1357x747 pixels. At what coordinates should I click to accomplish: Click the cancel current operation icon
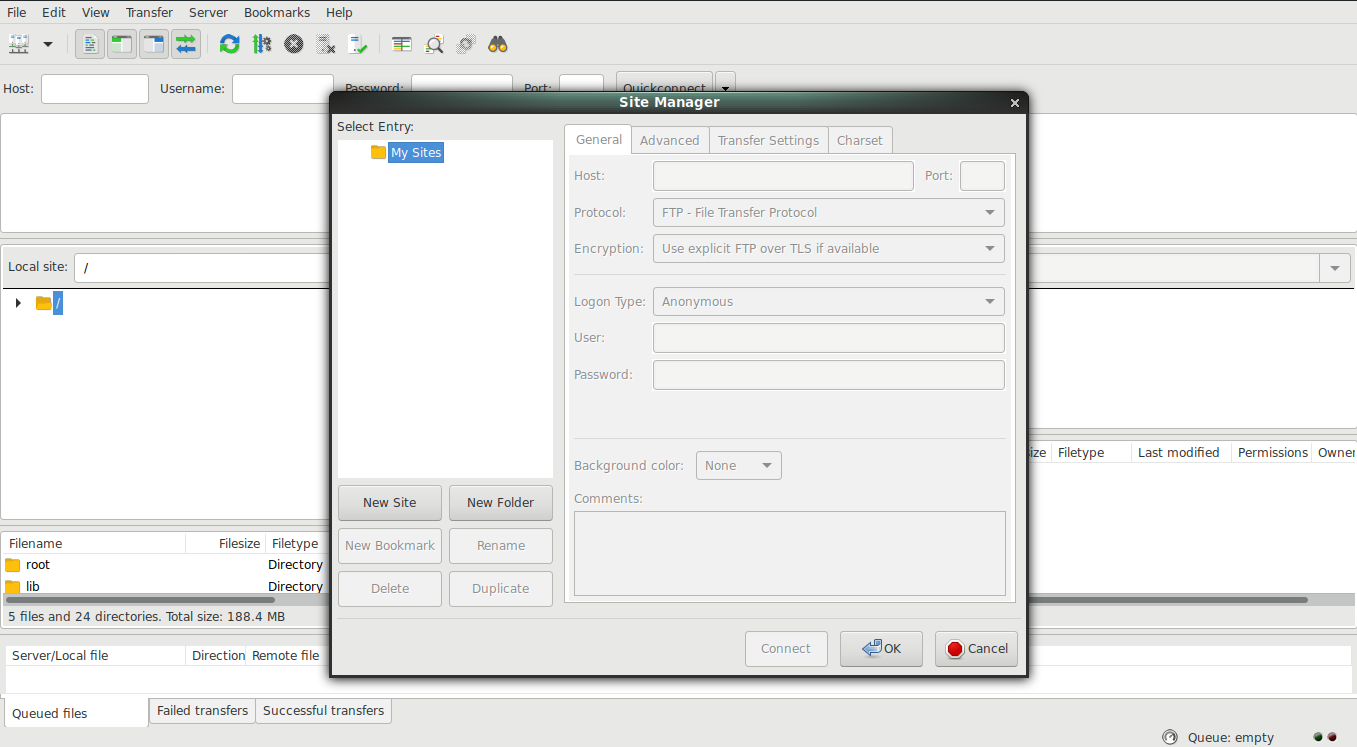tap(293, 44)
